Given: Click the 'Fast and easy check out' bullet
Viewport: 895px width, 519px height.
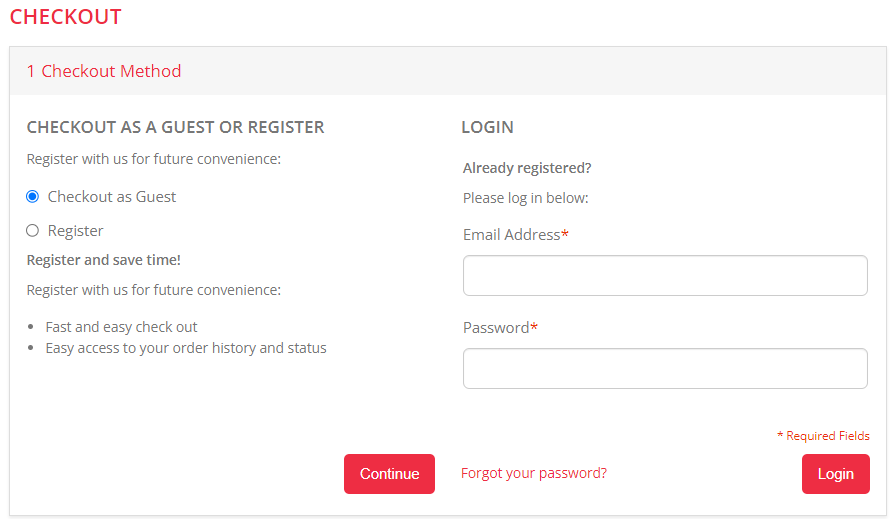Looking at the screenshot, I should [121, 327].
